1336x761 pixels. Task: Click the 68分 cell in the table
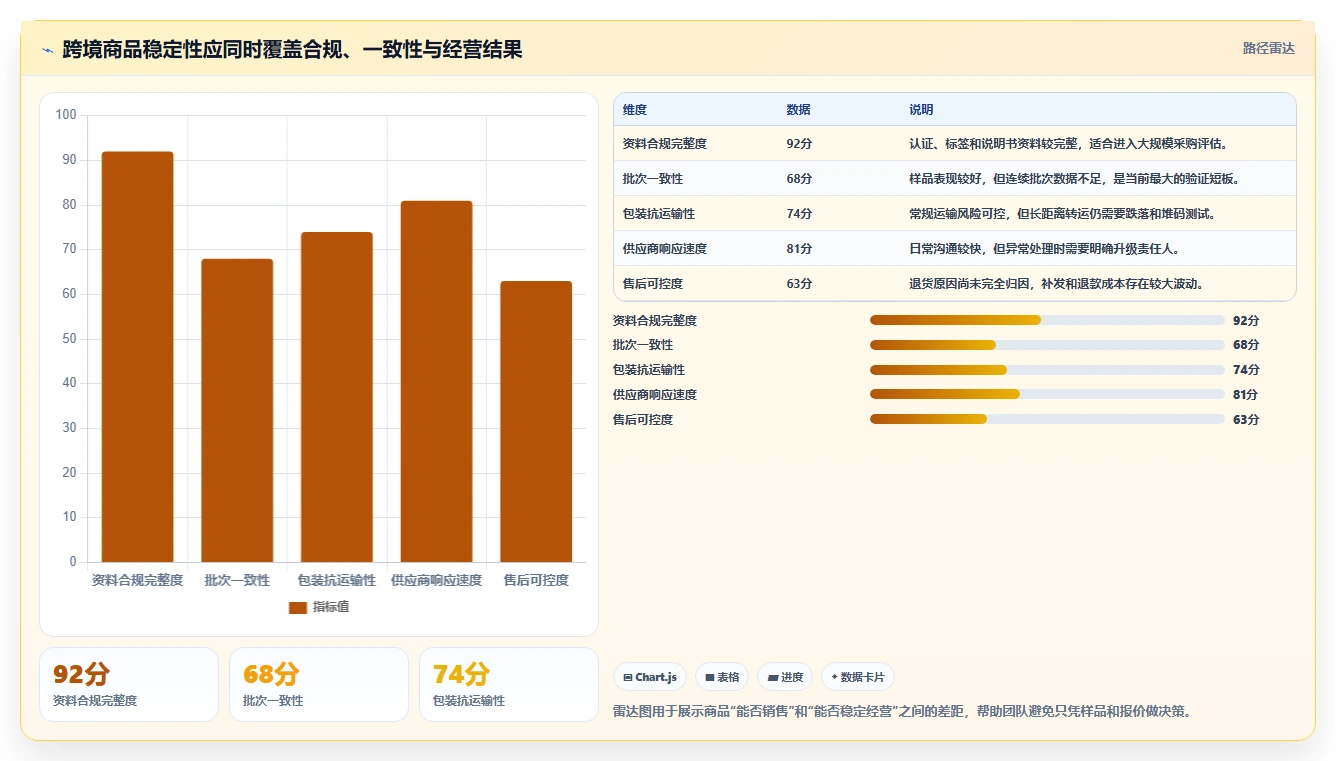tap(799, 179)
